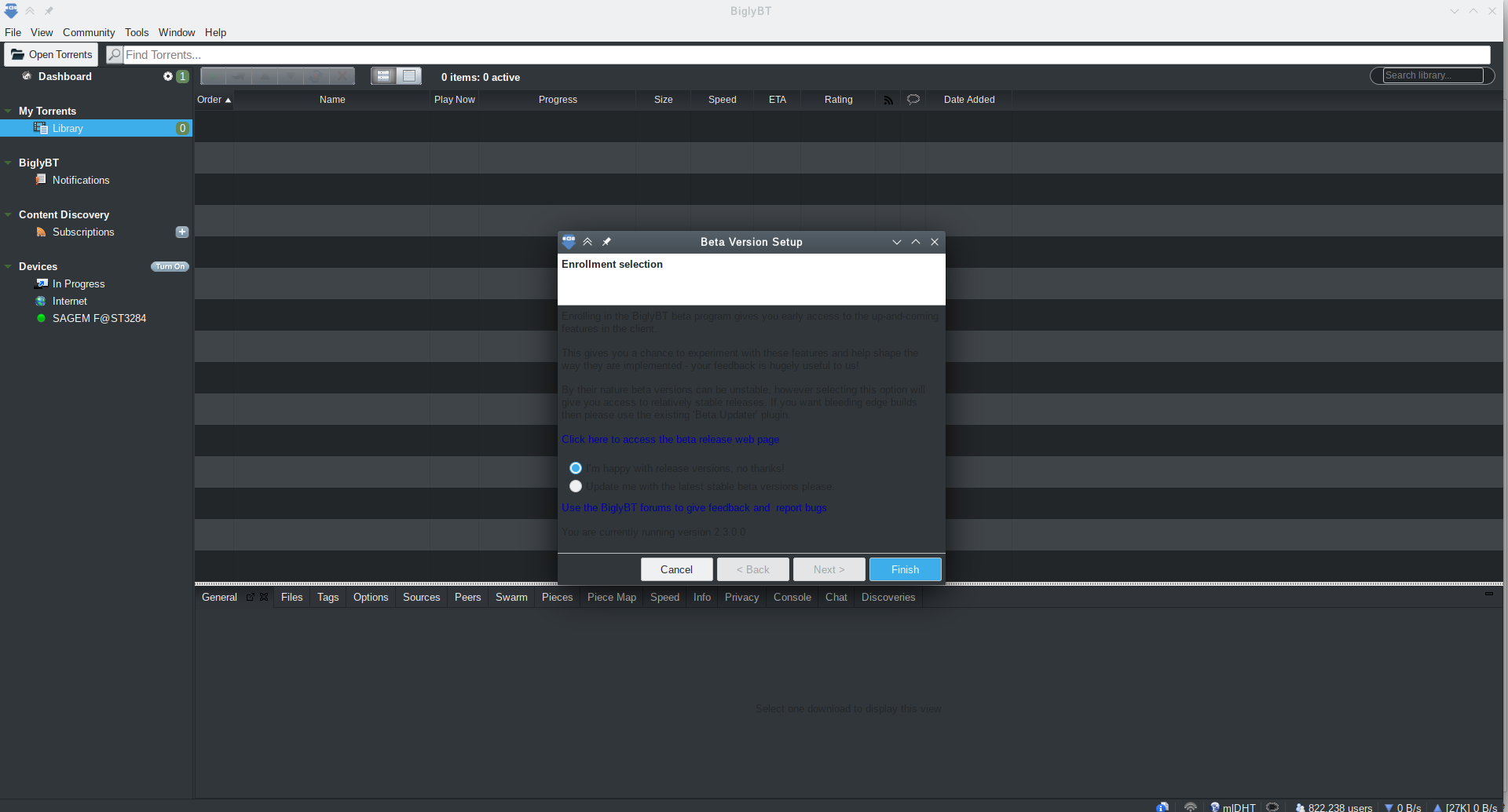Collapse the BiglyBT sidebar section
The height and width of the screenshot is (812, 1508).
click(x=7, y=163)
